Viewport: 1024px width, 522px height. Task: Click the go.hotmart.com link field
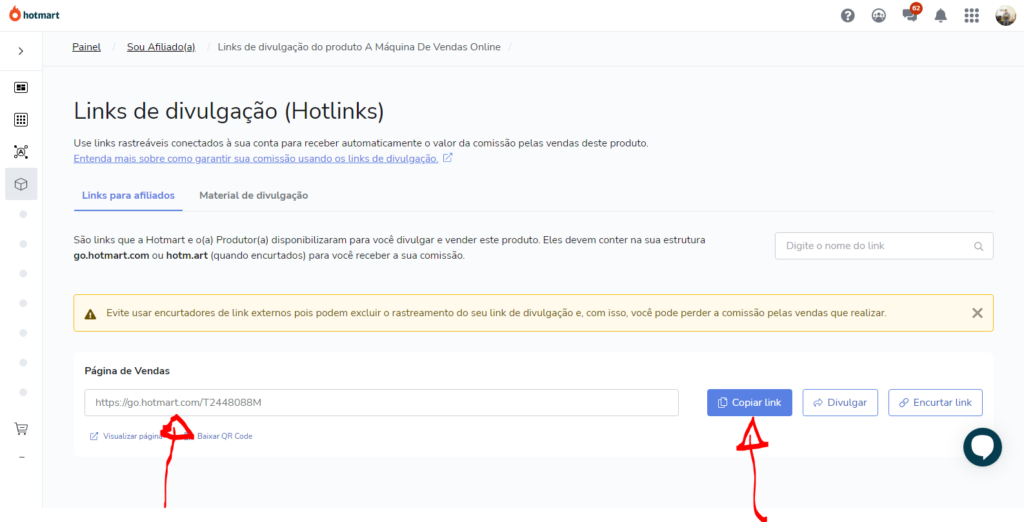click(381, 402)
